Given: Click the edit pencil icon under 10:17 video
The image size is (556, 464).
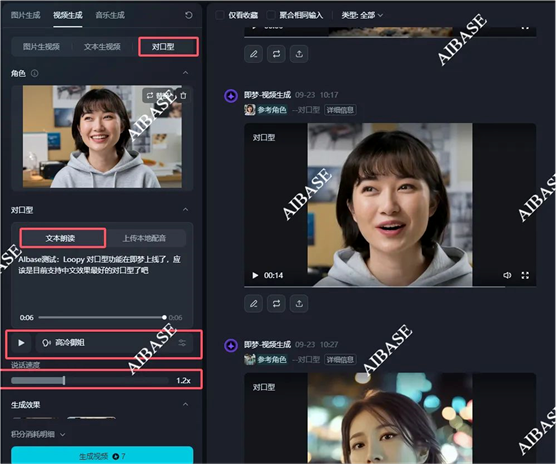Looking at the screenshot, I should coord(254,303).
